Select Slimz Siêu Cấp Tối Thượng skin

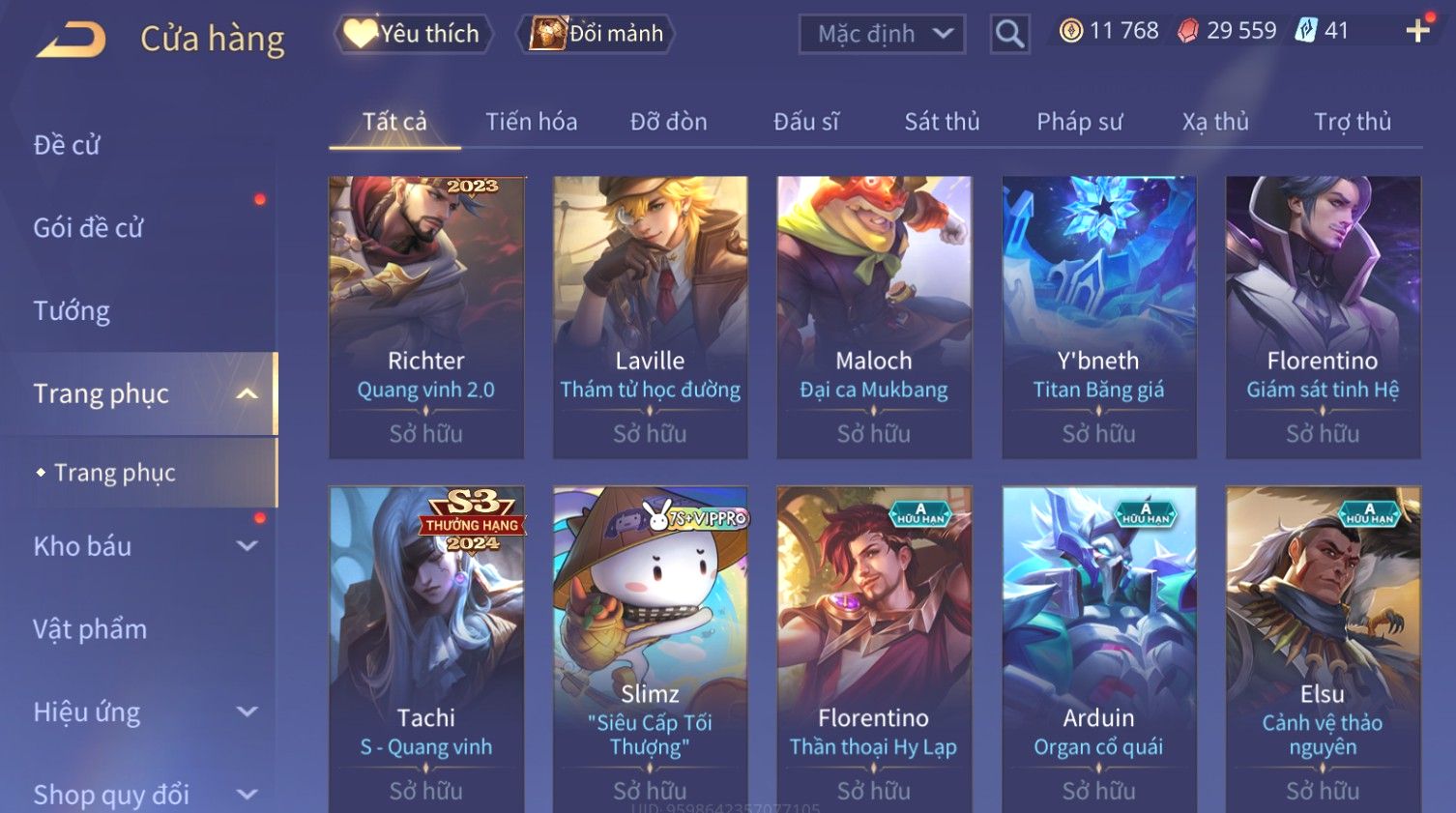tap(650, 649)
